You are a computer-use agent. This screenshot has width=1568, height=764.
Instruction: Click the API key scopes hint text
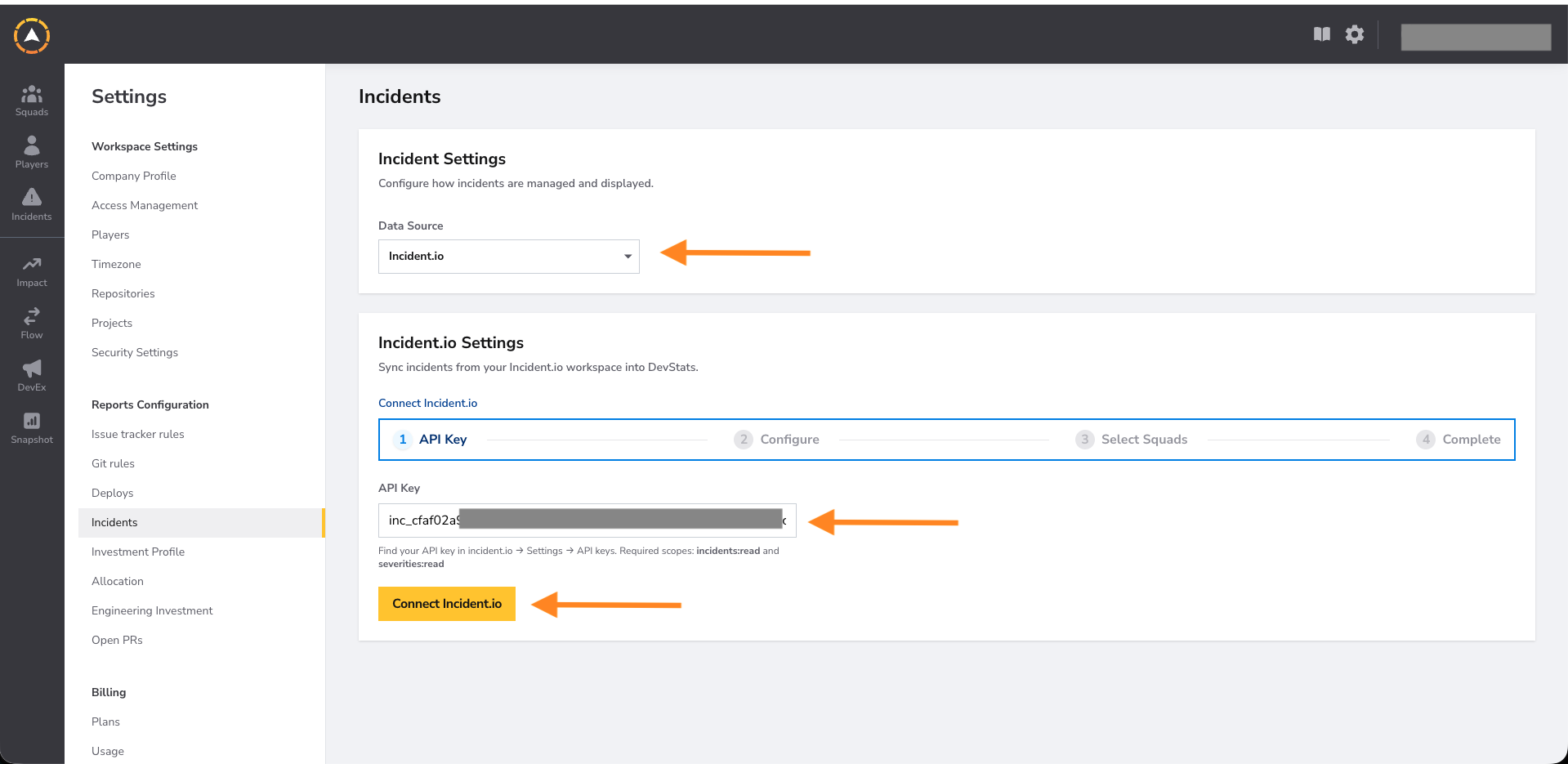(x=579, y=557)
